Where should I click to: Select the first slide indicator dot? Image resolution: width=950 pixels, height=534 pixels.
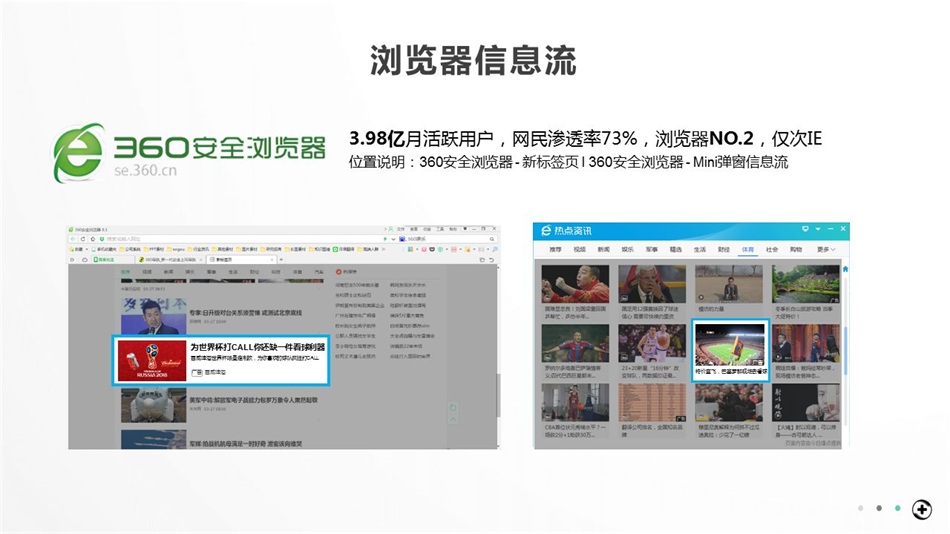point(860,509)
